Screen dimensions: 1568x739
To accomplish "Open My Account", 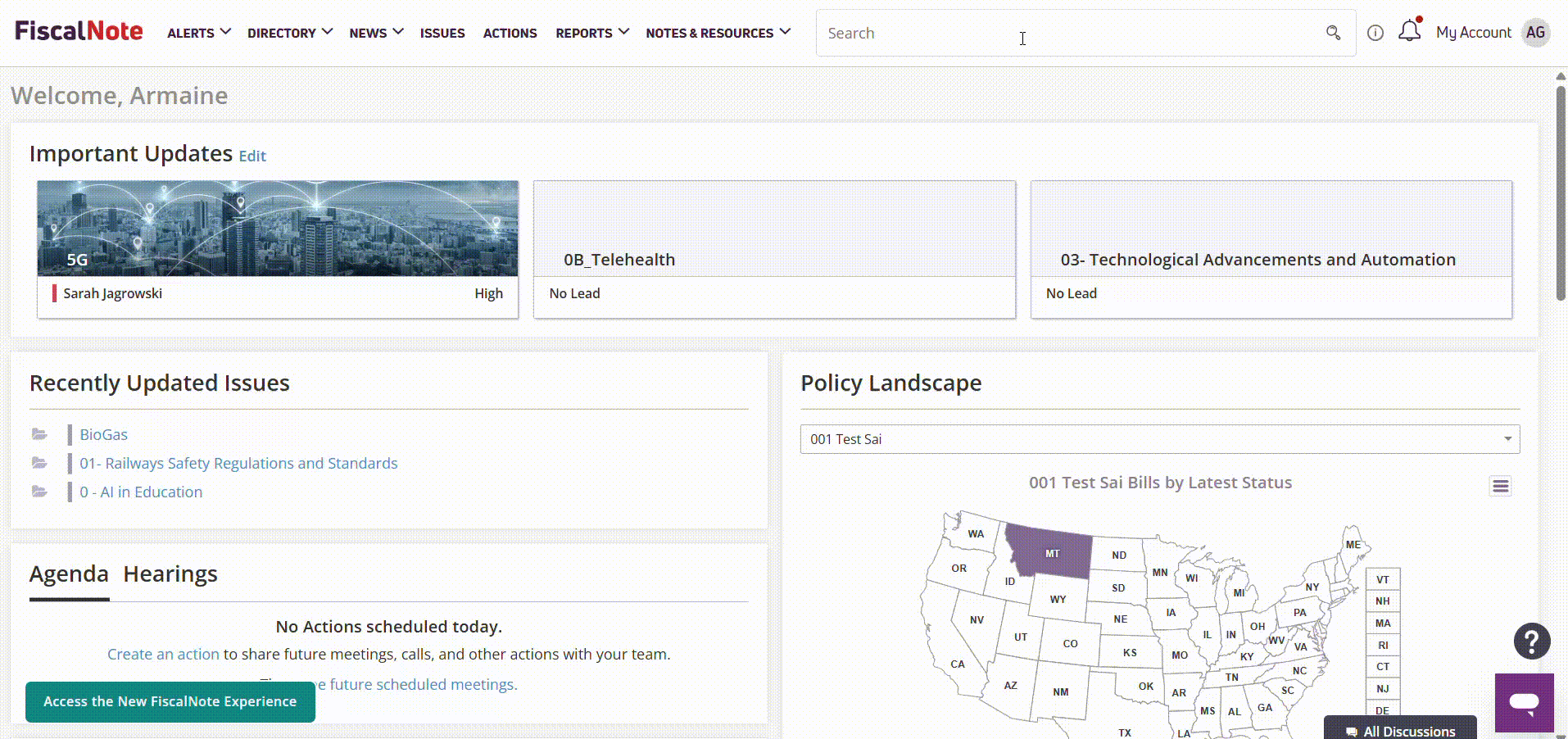I will 1474,33.
